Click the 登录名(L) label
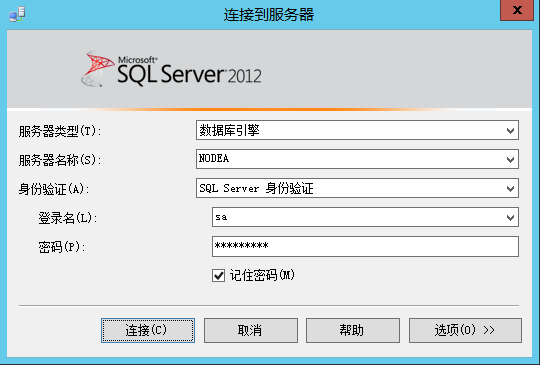This screenshot has width=540, height=365. click(67, 218)
